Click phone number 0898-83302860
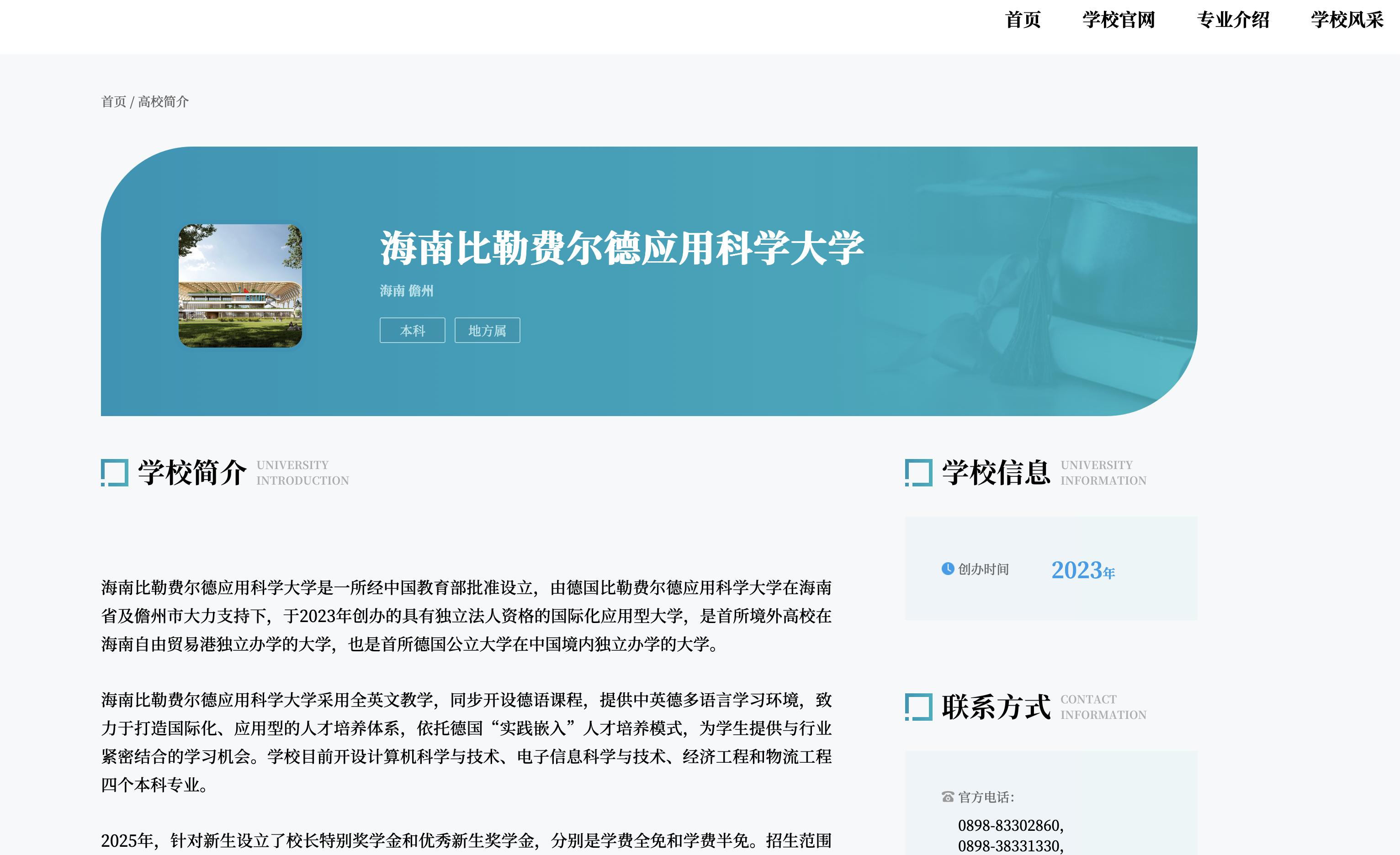The width and height of the screenshot is (1400, 855). pos(1011,825)
